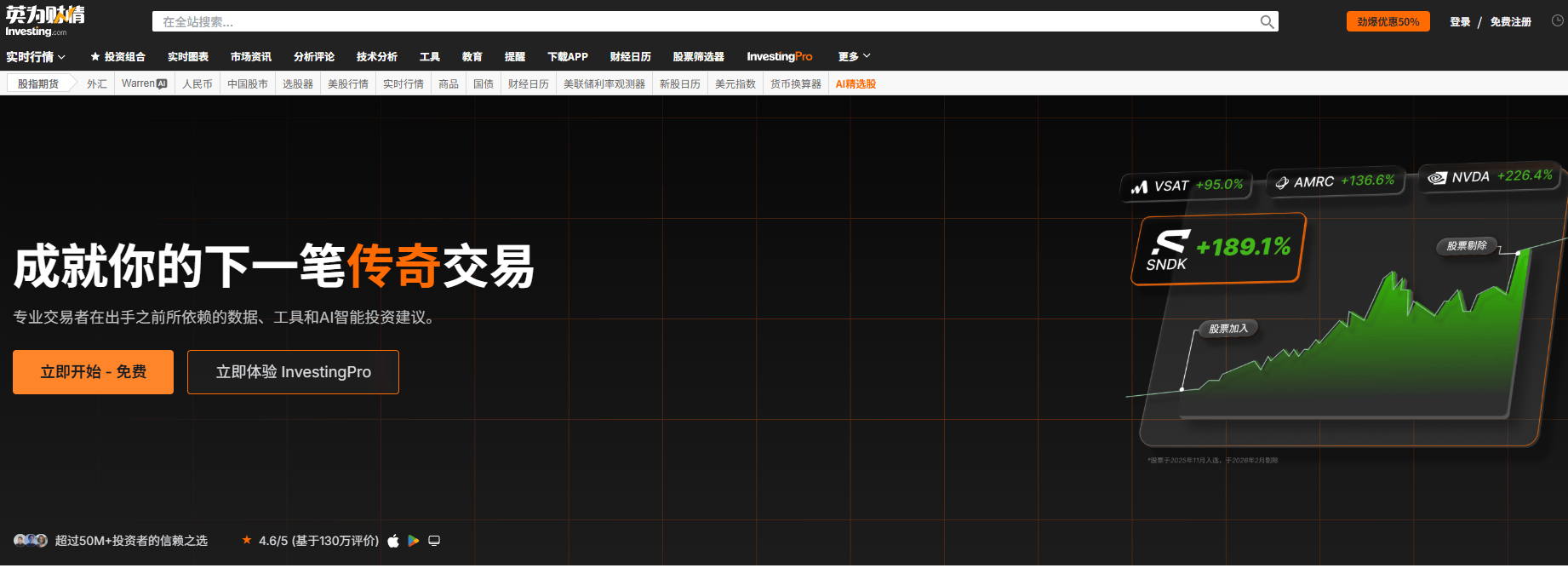Image resolution: width=1568 pixels, height=568 pixels.
Task: Open the 财经日历 main menu item
Action: pyautogui.click(x=631, y=57)
